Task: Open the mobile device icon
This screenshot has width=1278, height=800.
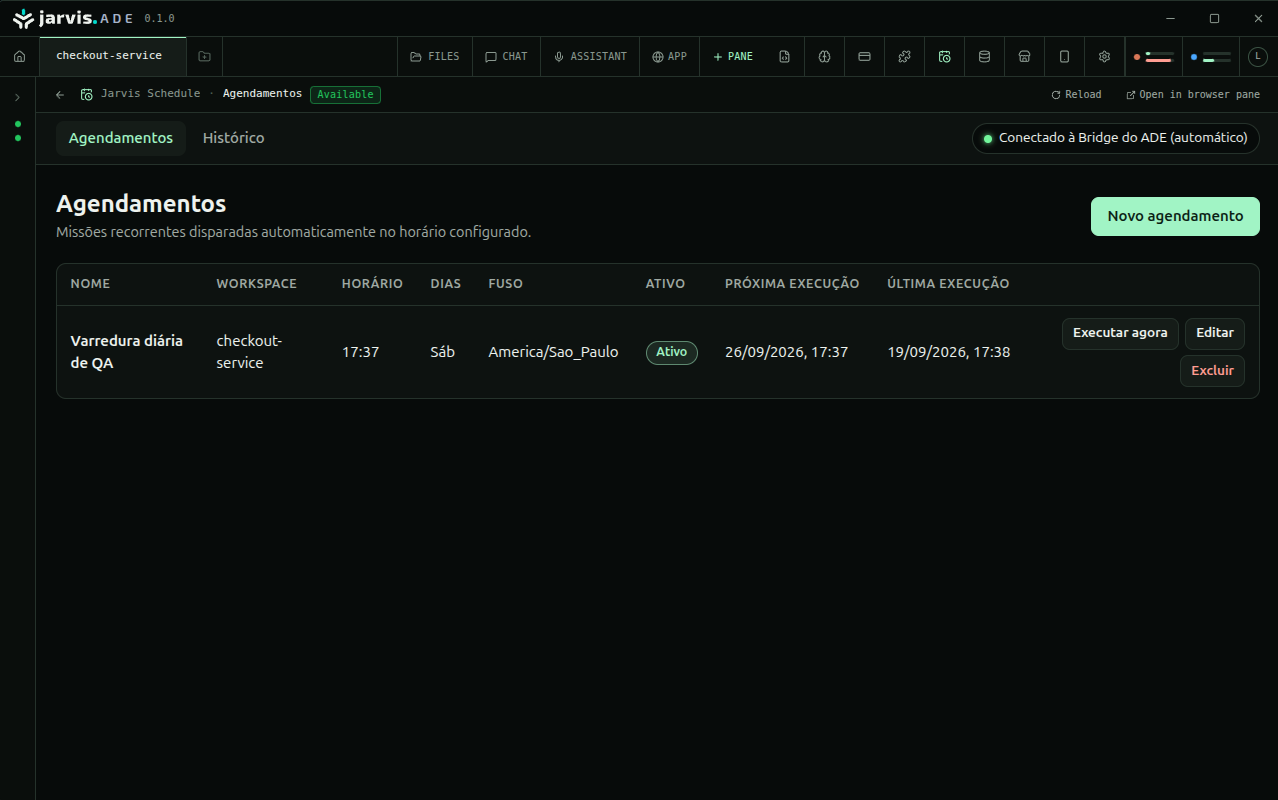Action: click(x=1064, y=57)
